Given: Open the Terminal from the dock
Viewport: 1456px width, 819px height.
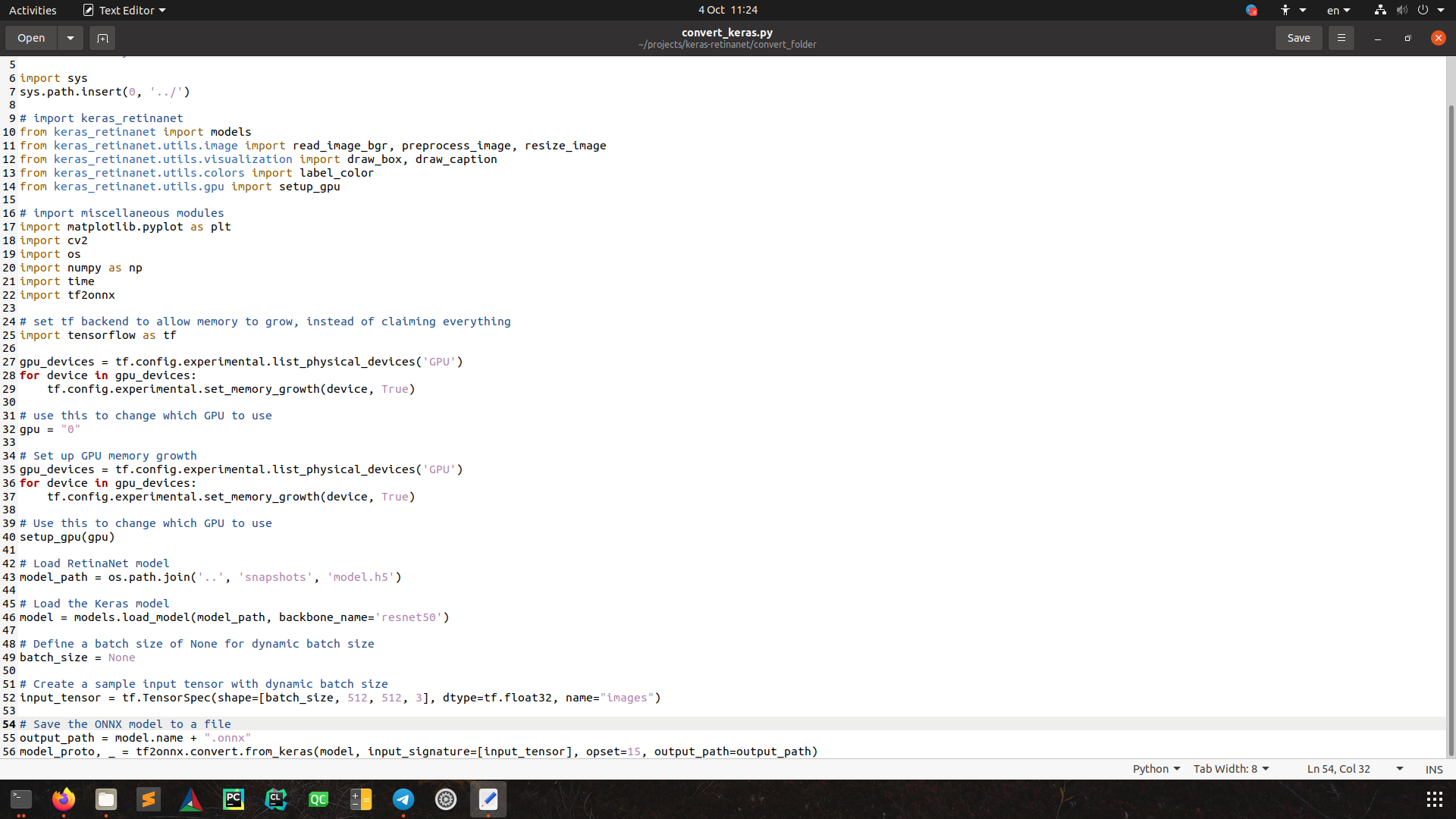Looking at the screenshot, I should point(21,799).
